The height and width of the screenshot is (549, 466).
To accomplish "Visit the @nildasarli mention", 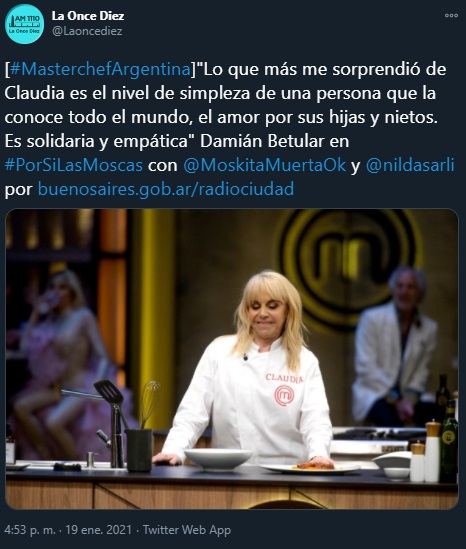I will [x=410, y=165].
